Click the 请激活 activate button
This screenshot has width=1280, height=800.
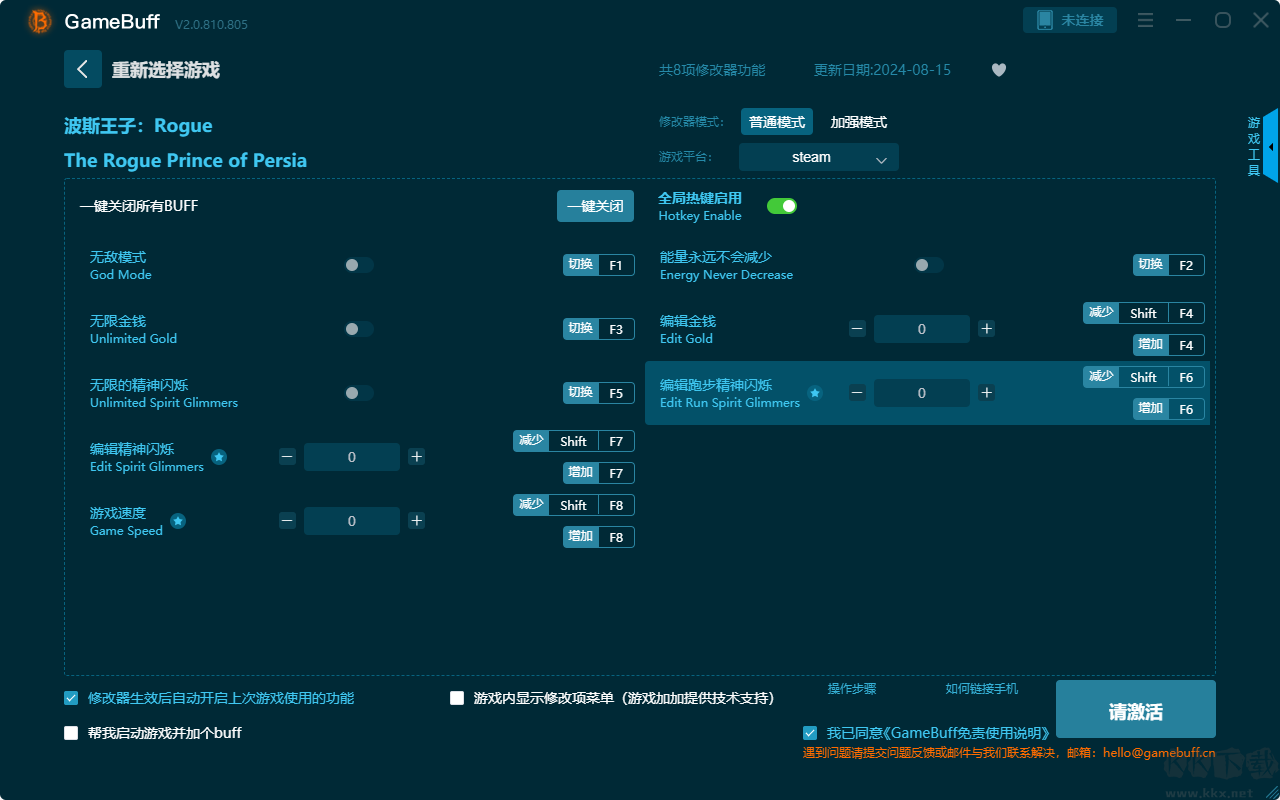[x=1136, y=710]
